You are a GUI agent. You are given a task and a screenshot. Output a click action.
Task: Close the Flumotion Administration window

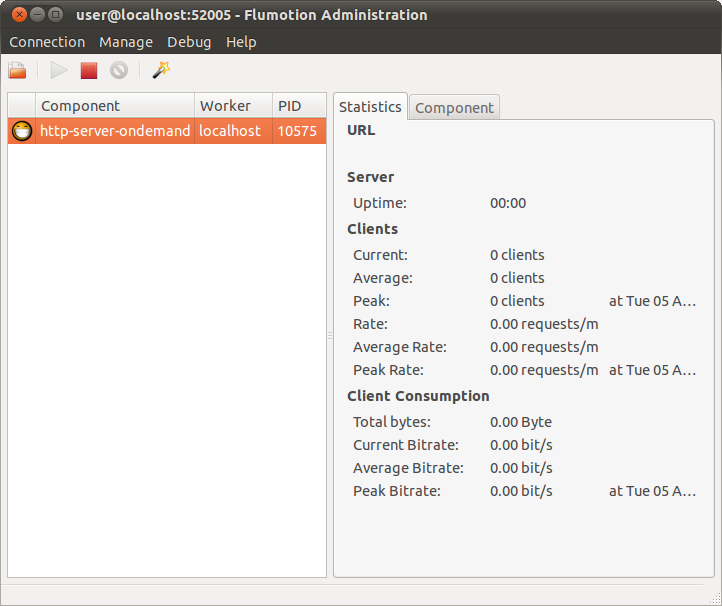[18, 15]
